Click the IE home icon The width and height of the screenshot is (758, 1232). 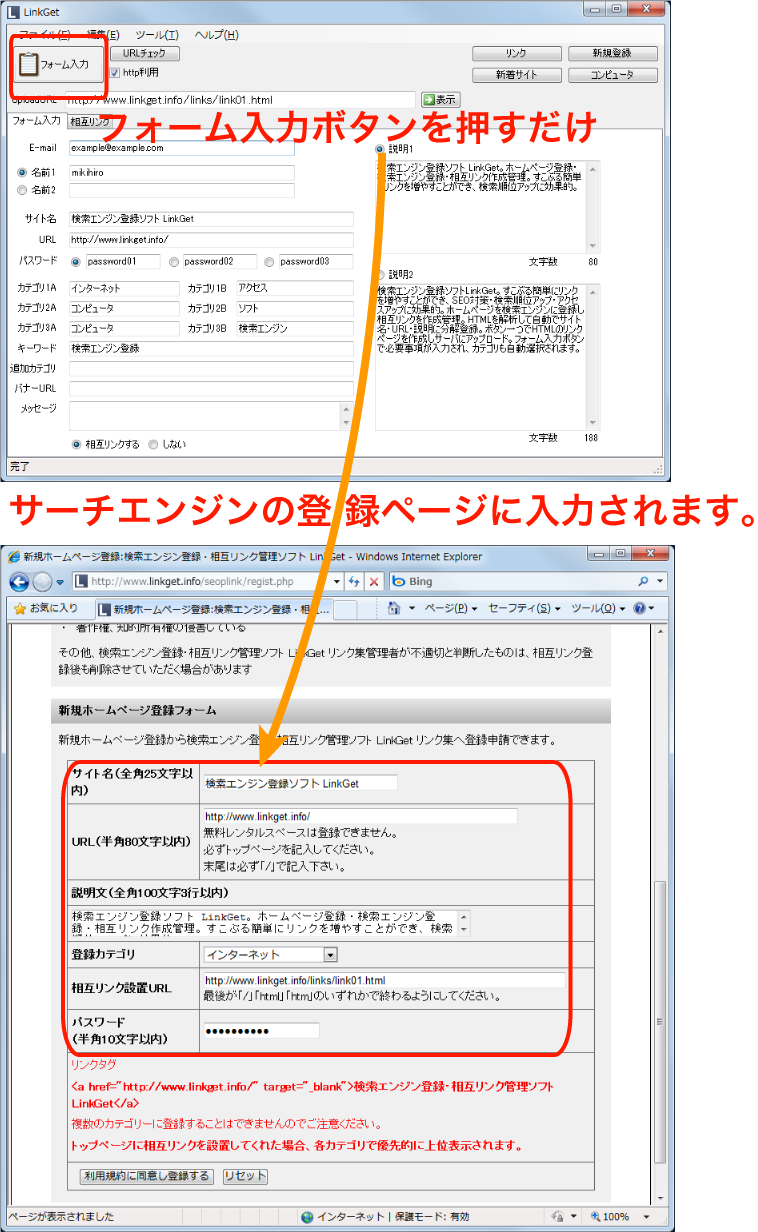pos(394,608)
